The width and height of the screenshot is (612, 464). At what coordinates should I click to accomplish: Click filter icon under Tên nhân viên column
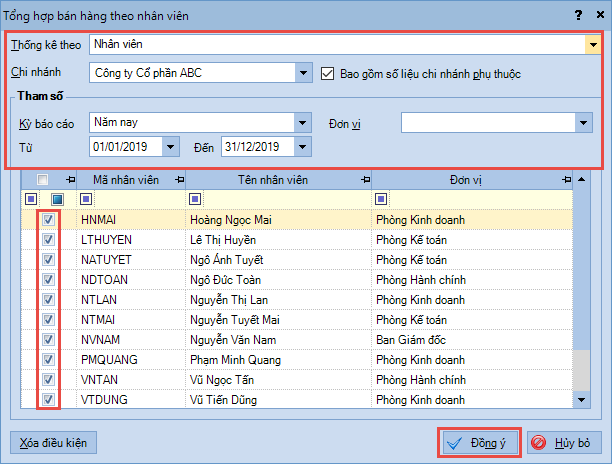point(194,198)
